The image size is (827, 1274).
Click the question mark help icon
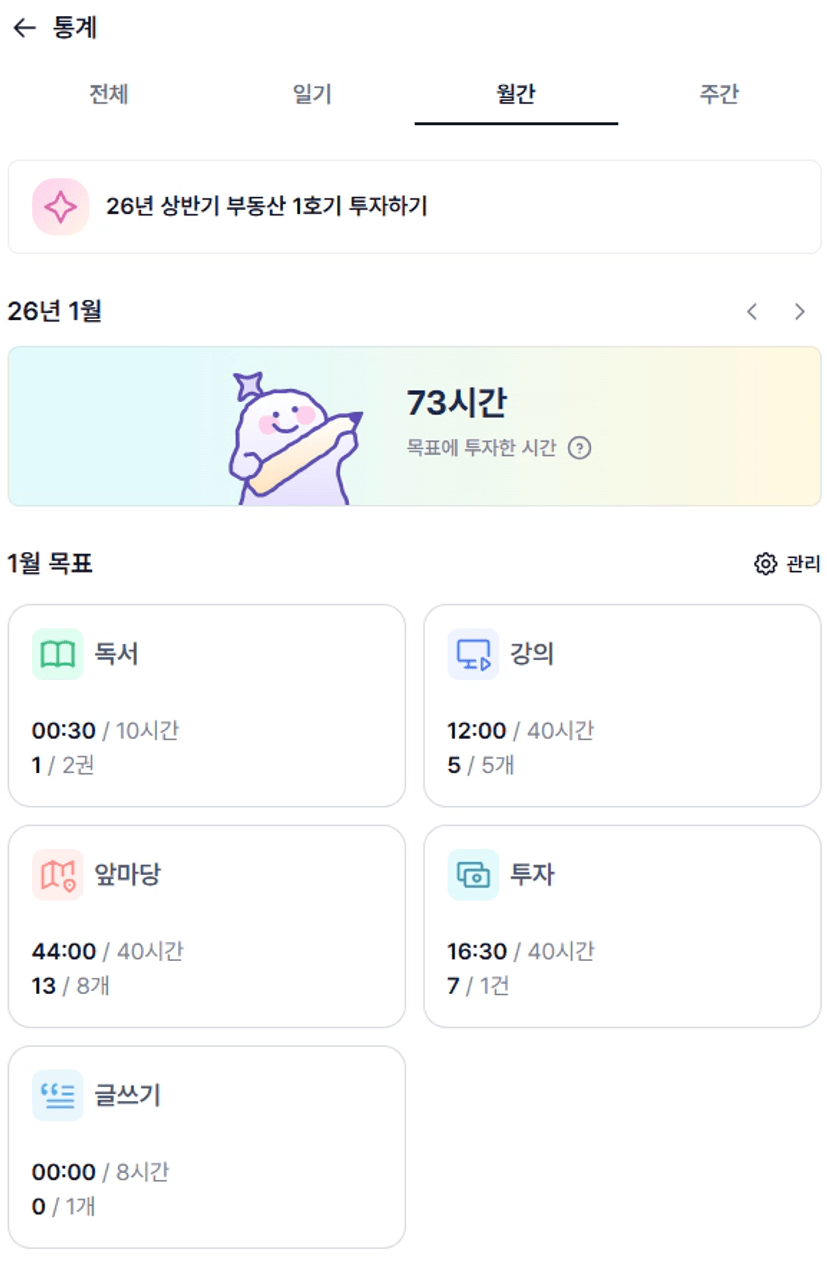coord(579,448)
